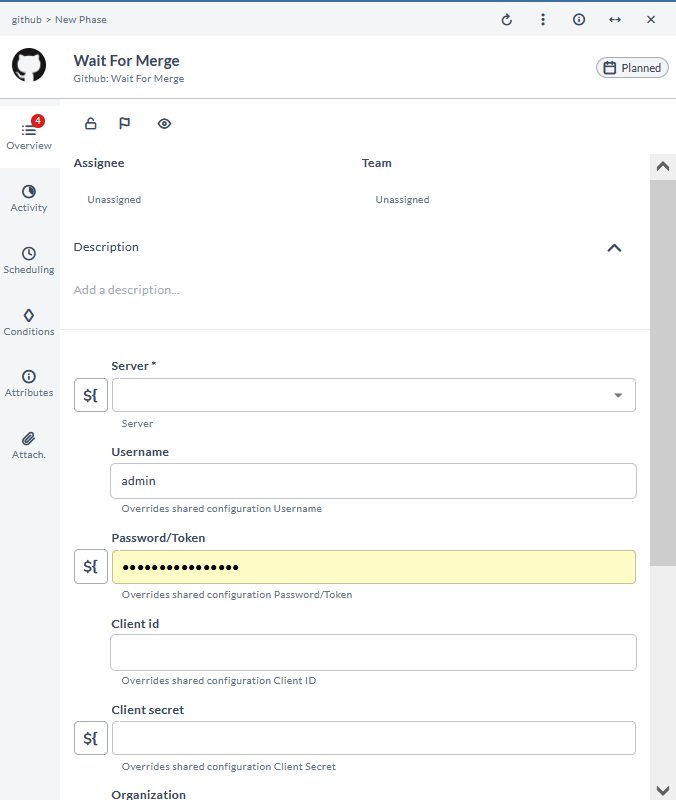The height and width of the screenshot is (800, 676).
Task: Click the refresh icon in header
Action: [507, 20]
